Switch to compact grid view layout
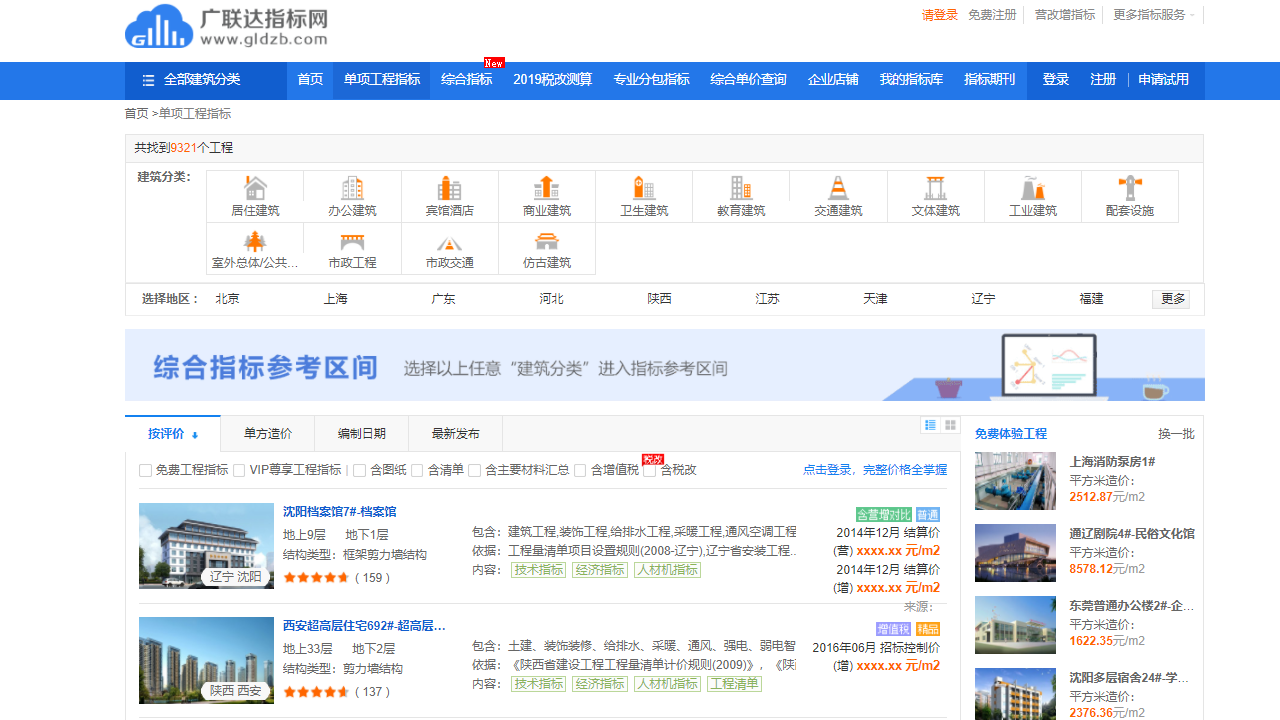The image size is (1280, 720). 950,425
